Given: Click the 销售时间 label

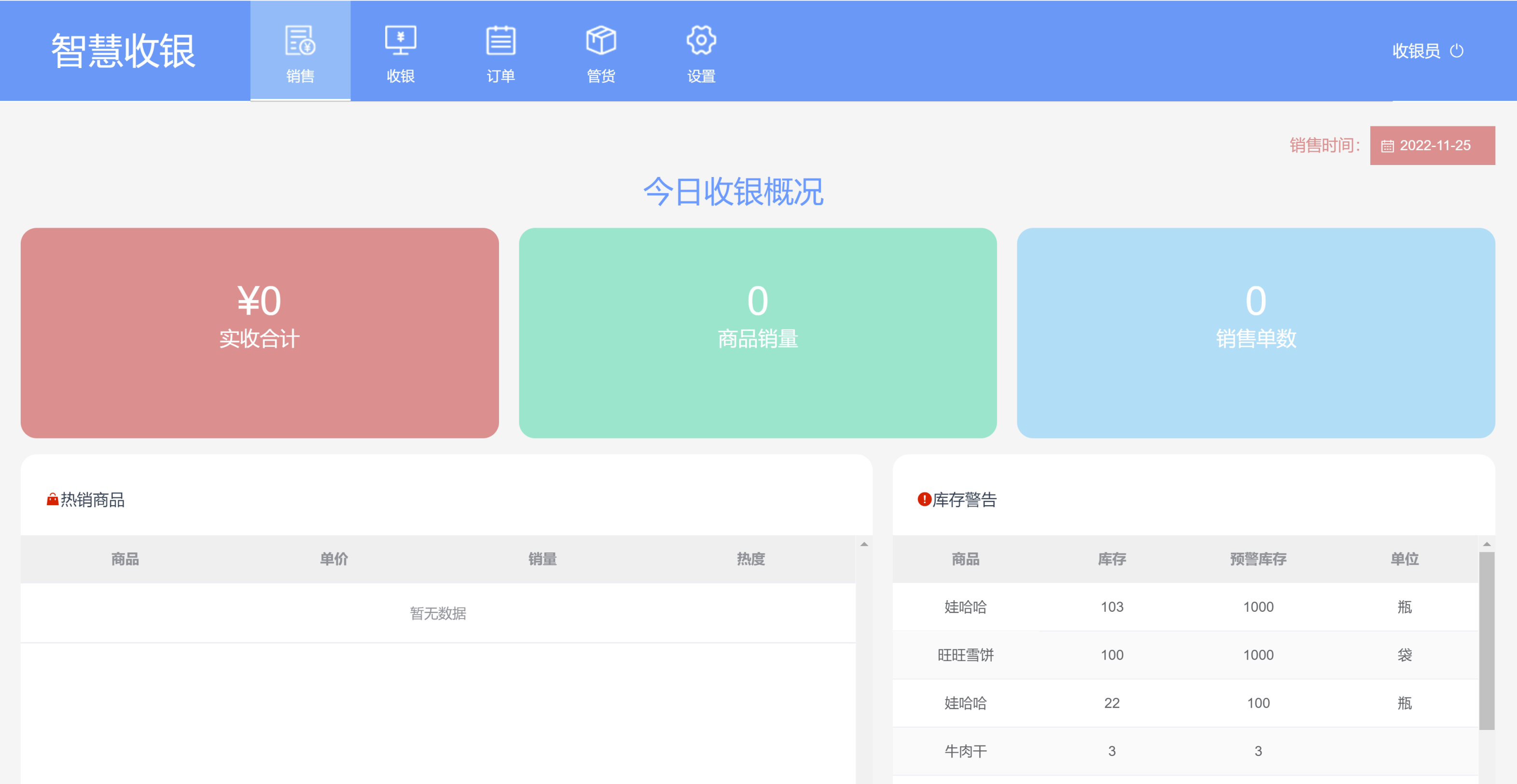Looking at the screenshot, I should [1324, 145].
